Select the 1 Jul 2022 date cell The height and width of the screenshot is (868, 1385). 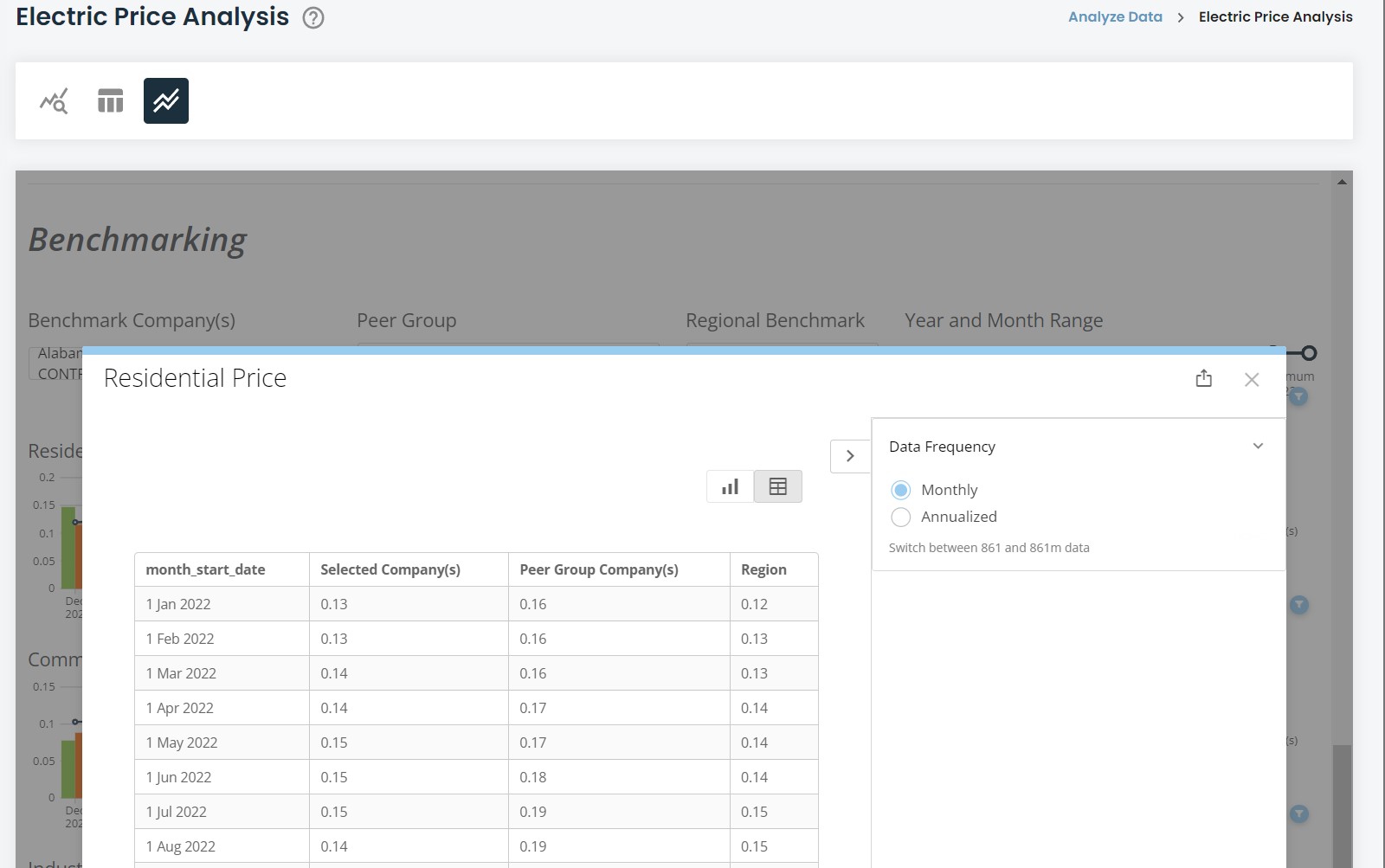(x=222, y=812)
